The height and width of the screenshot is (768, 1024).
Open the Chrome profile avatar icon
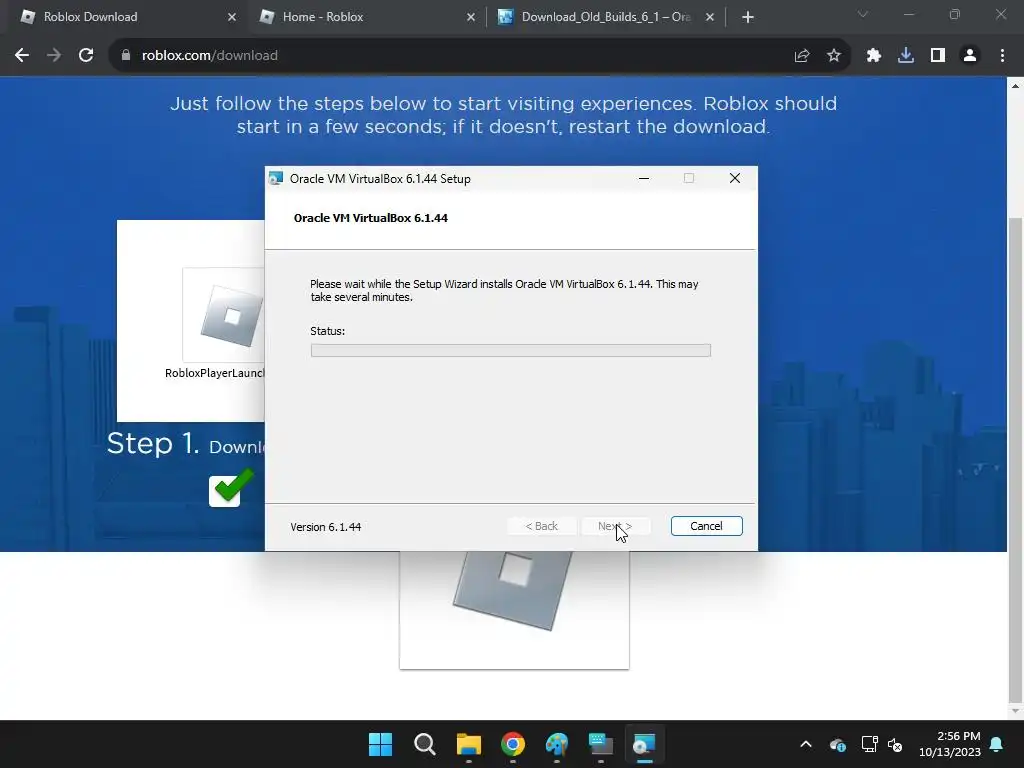[970, 56]
